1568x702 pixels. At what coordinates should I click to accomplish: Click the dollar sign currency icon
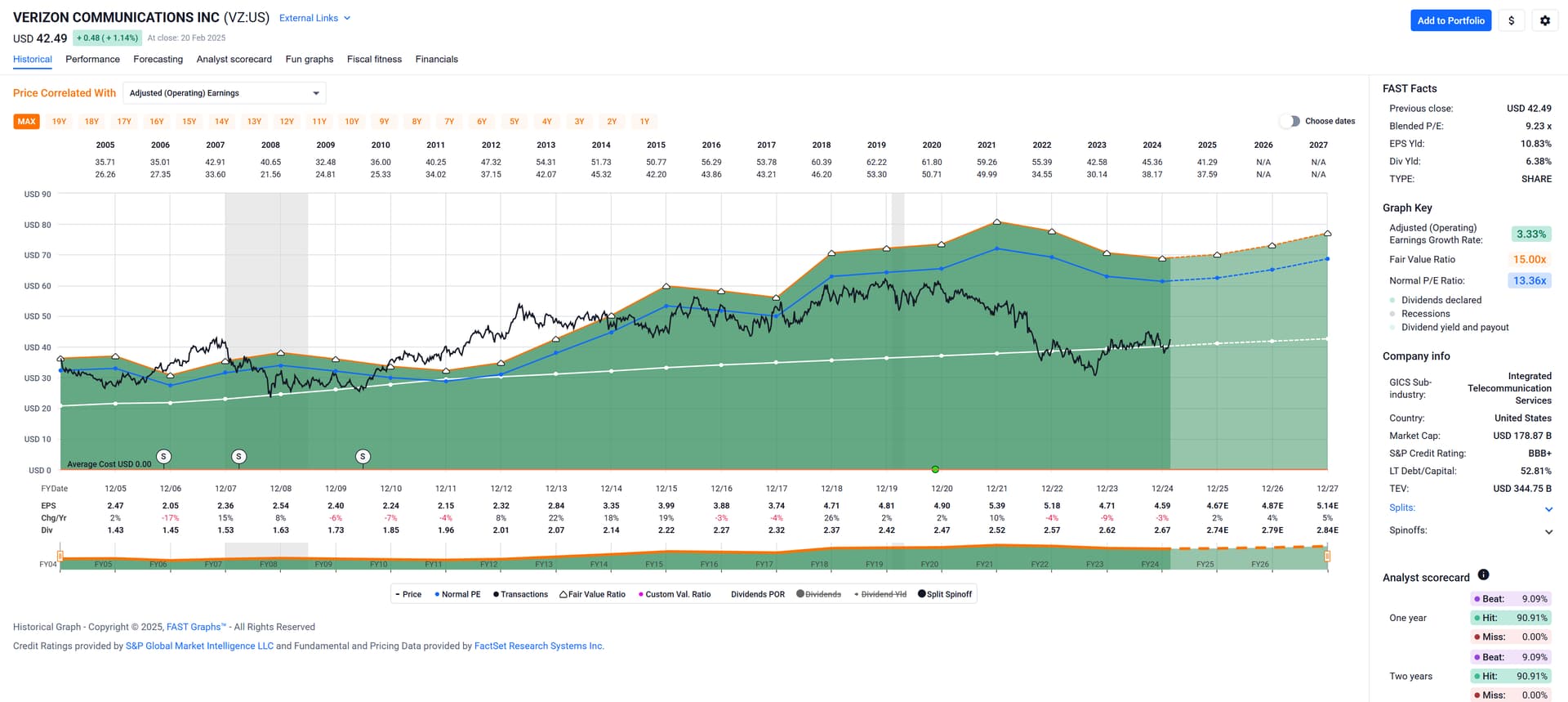tap(1511, 20)
